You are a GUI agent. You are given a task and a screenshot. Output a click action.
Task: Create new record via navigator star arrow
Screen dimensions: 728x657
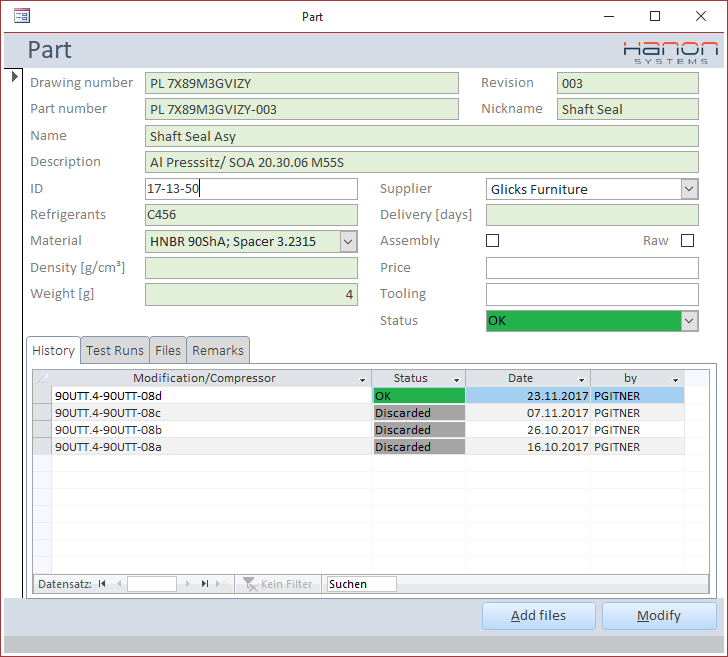click(x=222, y=584)
